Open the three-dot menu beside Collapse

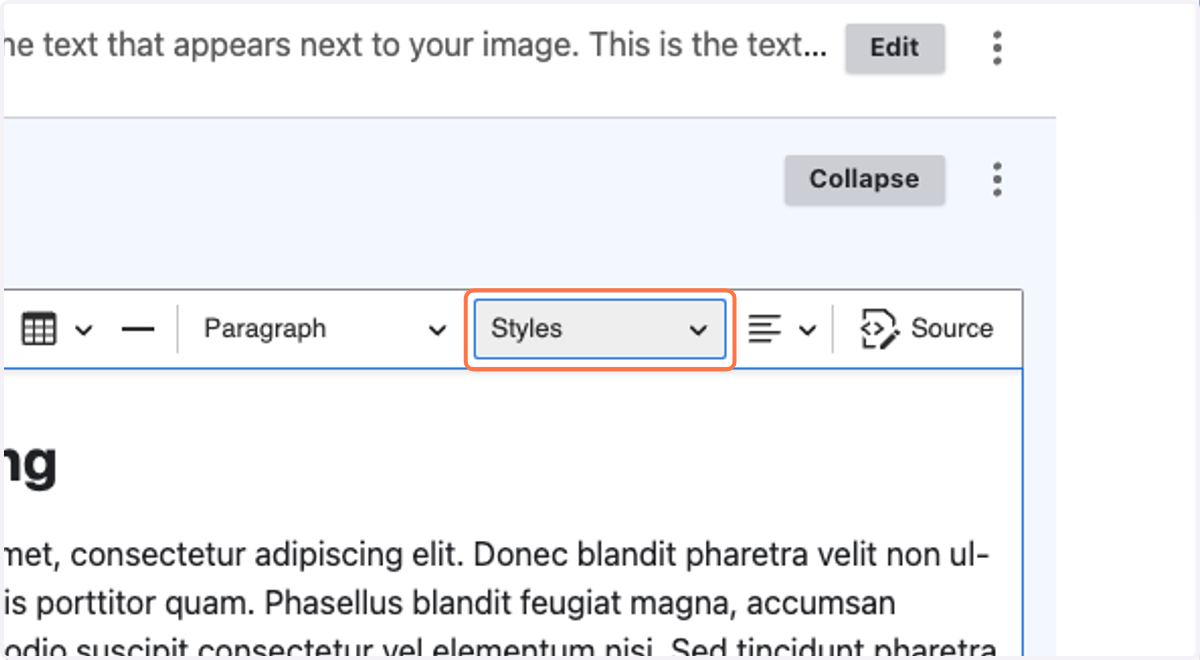click(x=996, y=180)
